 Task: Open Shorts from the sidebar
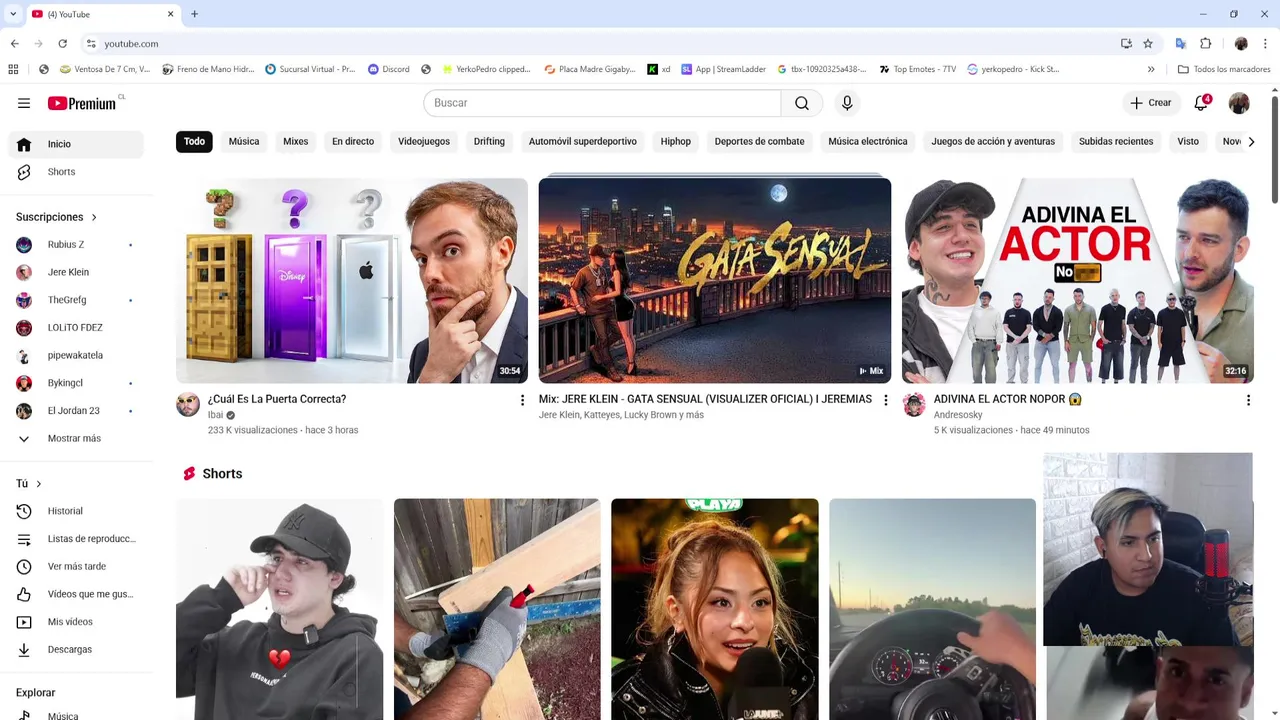tap(76, 172)
